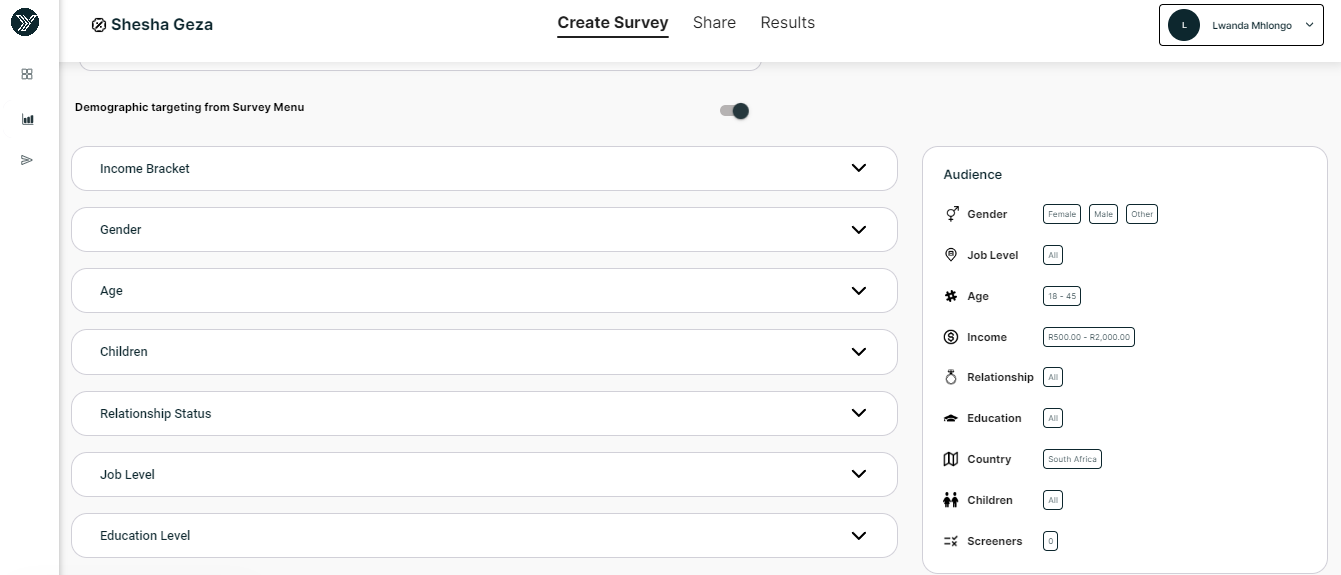
Task: Click the app logo in the sidebar
Action: (x=25, y=22)
